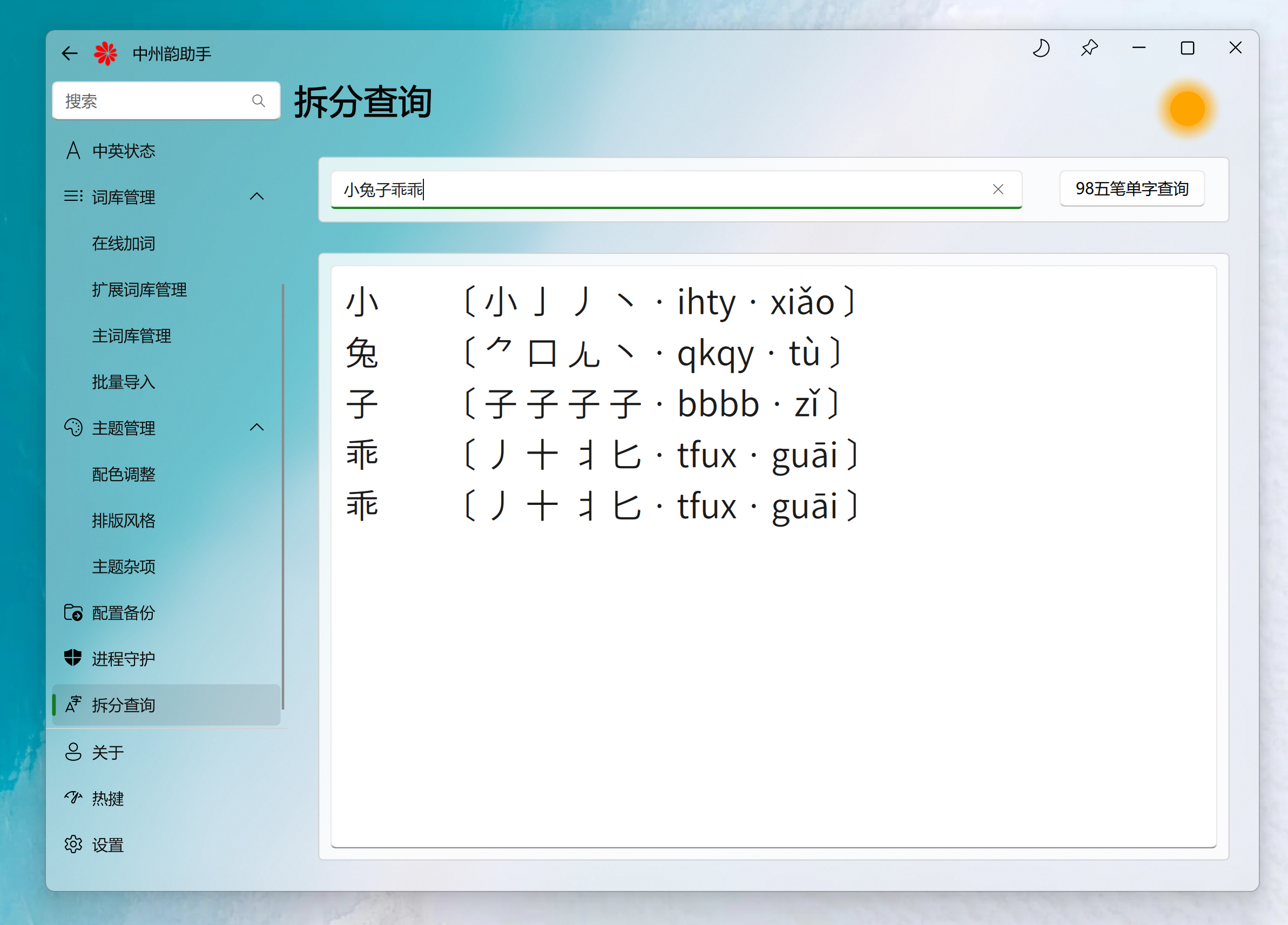This screenshot has height=925, width=1288.
Task: Open 中英状态 page
Action: pos(124,151)
